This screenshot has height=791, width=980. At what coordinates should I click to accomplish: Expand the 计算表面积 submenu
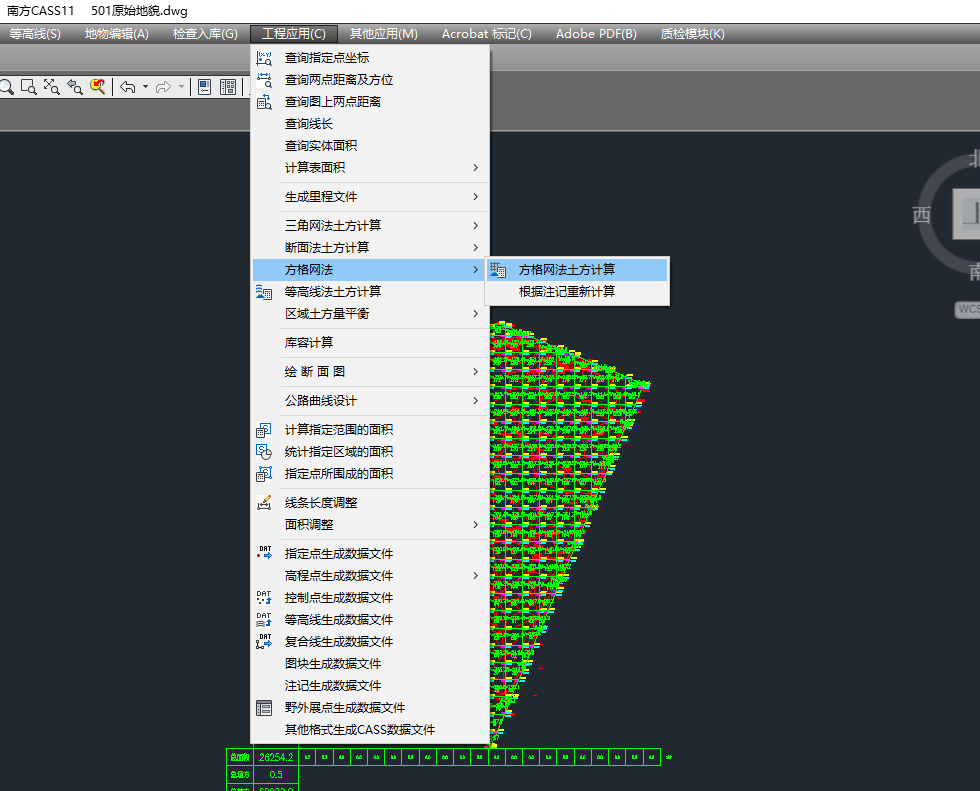pyautogui.click(x=475, y=168)
